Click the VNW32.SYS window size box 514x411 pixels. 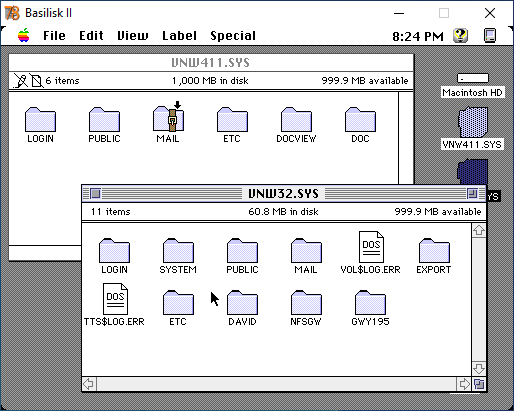pos(479,384)
